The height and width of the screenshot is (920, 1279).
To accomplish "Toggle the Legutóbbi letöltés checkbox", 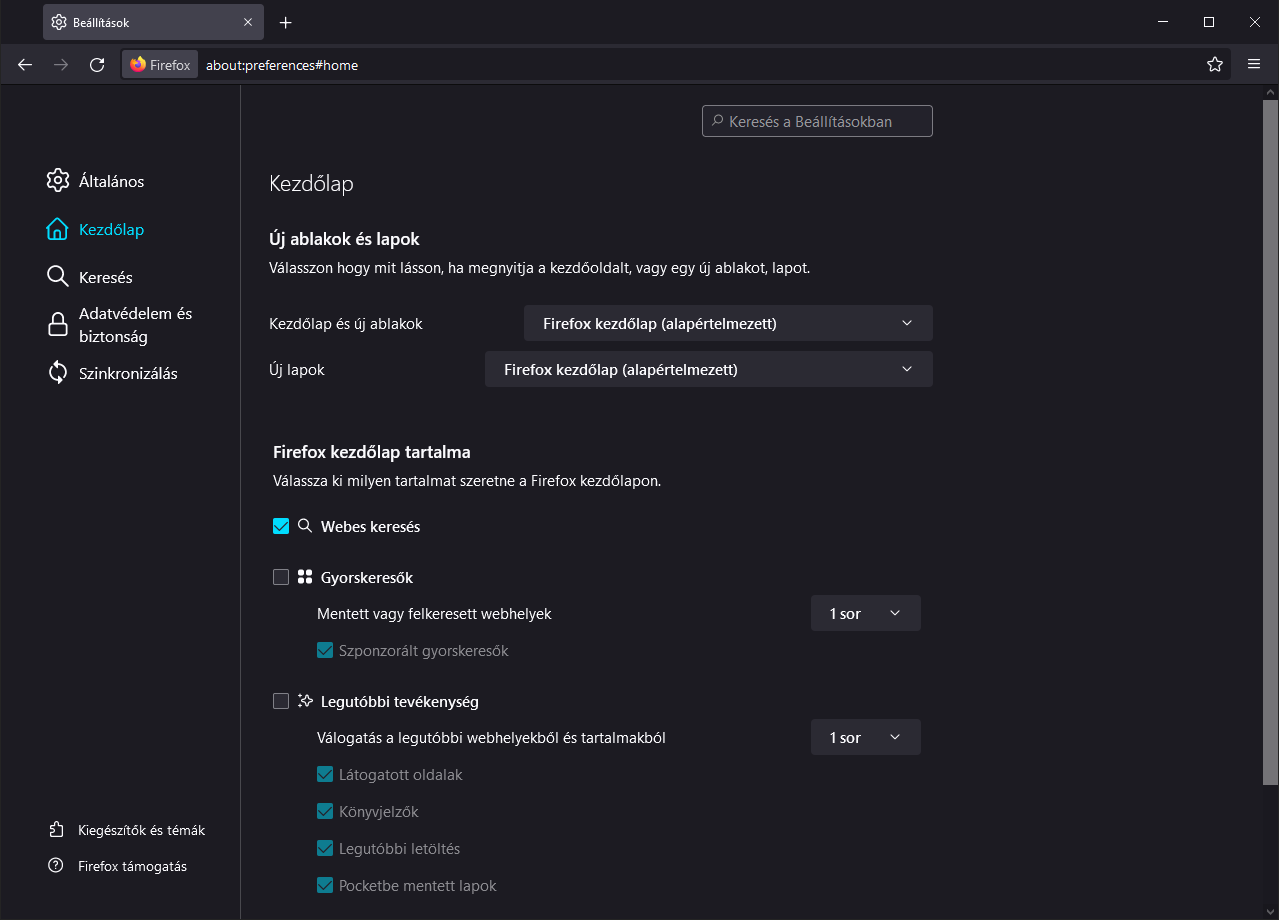I will coord(325,849).
